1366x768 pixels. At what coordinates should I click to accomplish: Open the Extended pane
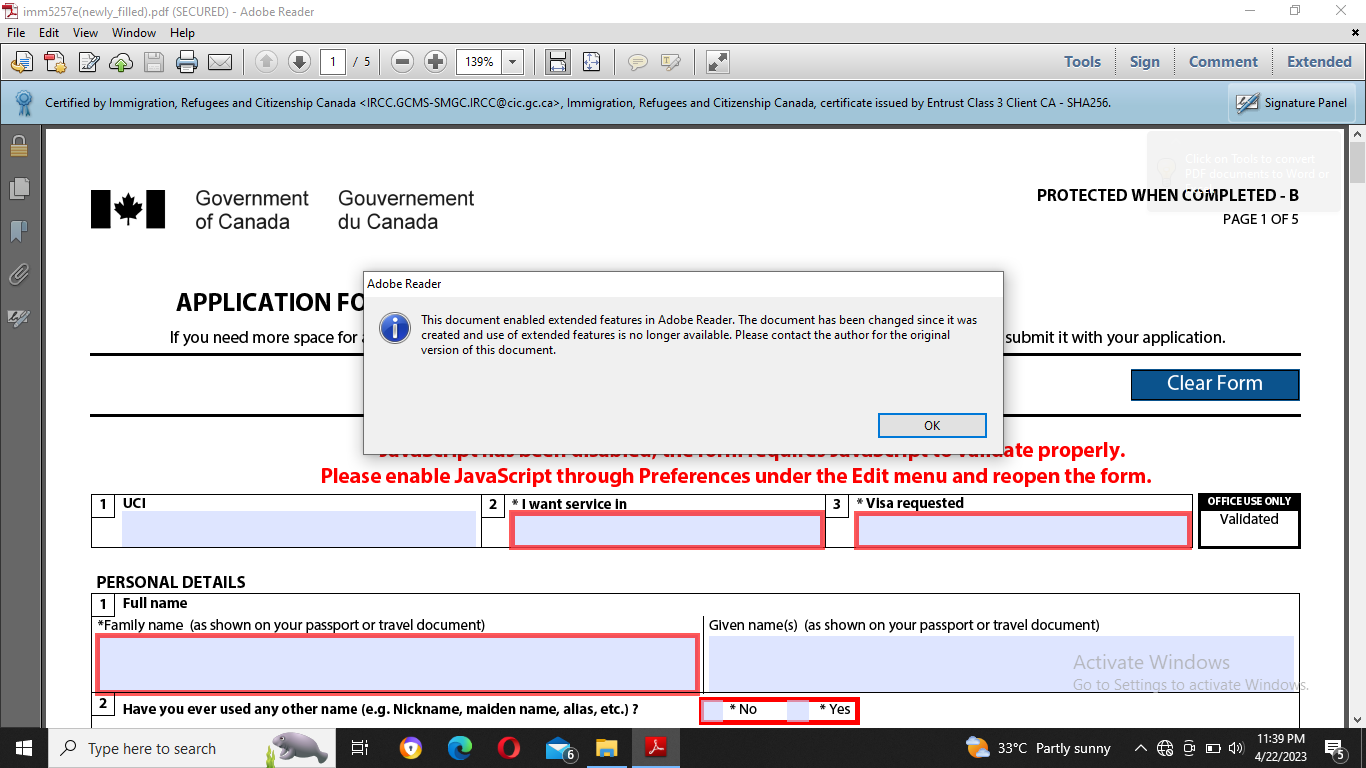click(1319, 62)
